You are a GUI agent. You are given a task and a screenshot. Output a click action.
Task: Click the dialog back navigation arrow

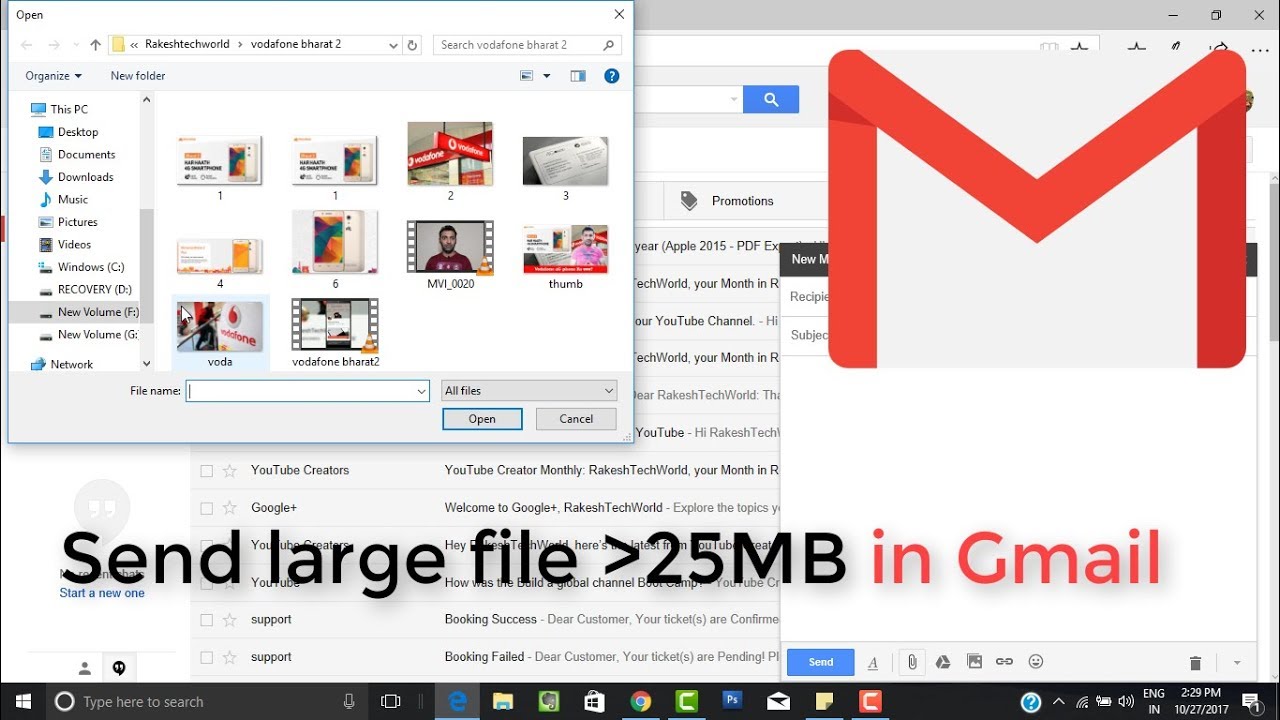(27, 45)
